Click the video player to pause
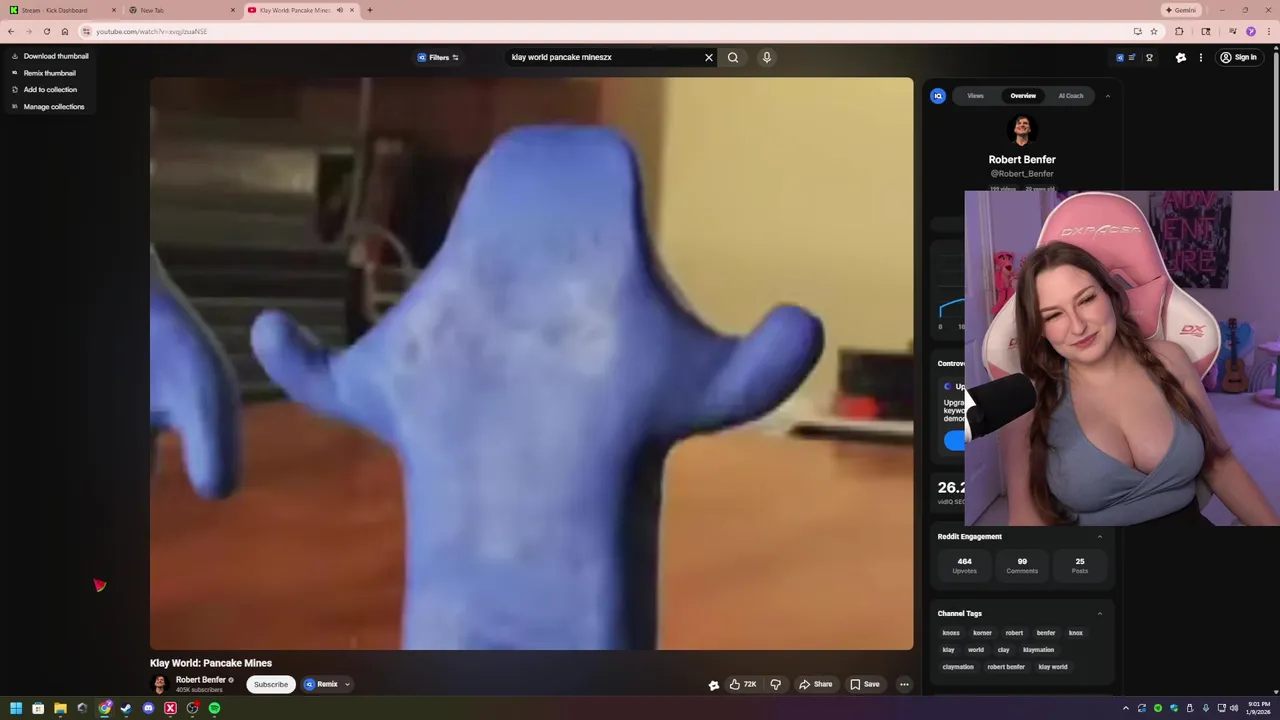 531,364
